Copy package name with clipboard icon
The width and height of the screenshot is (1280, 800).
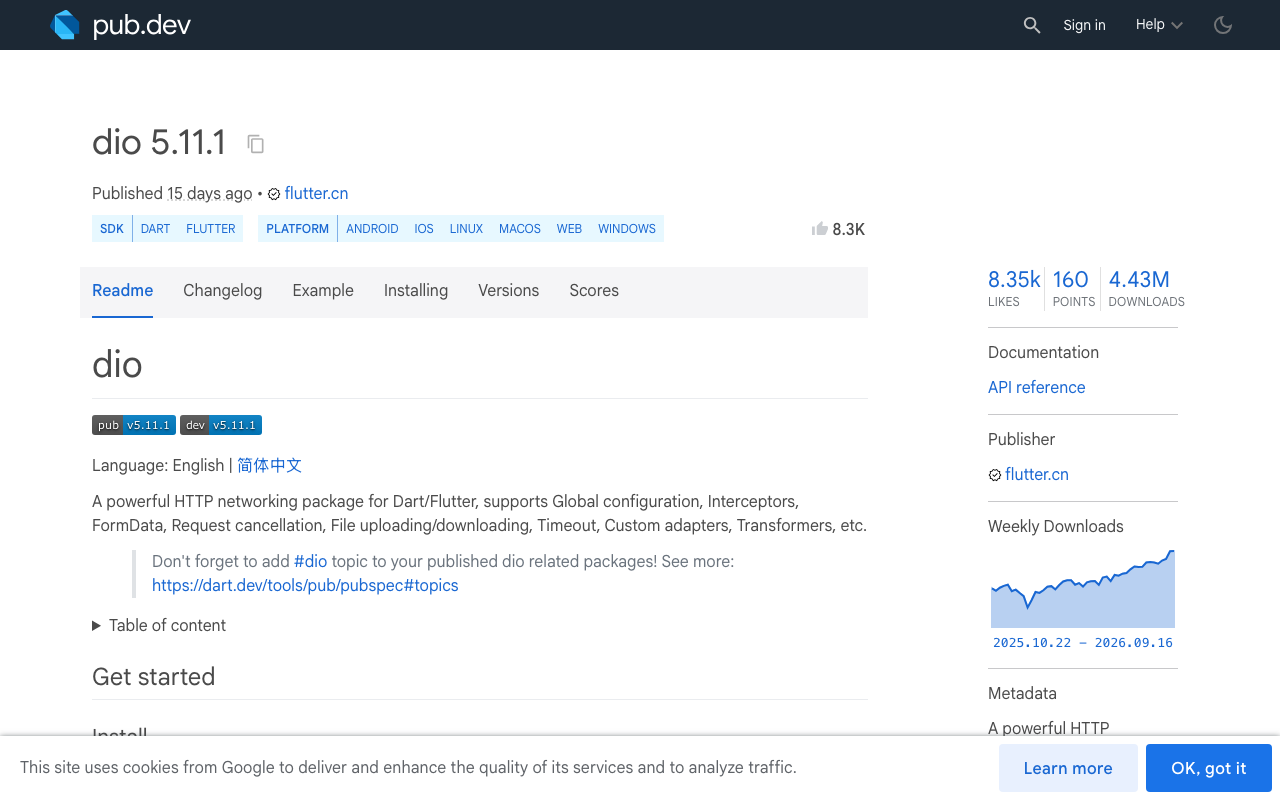coord(256,144)
